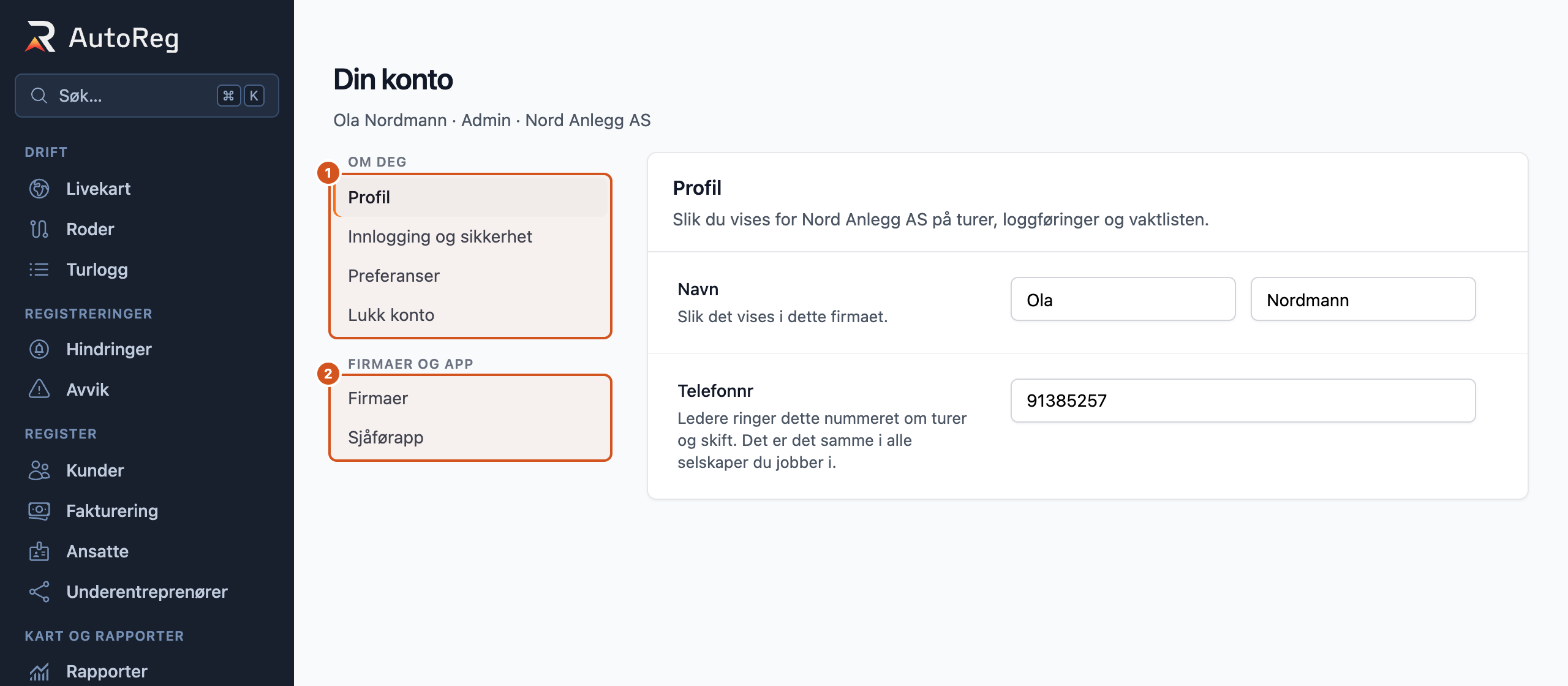Click the Ansatte ID badge icon
This screenshot has height=686, width=1568.
[39, 551]
